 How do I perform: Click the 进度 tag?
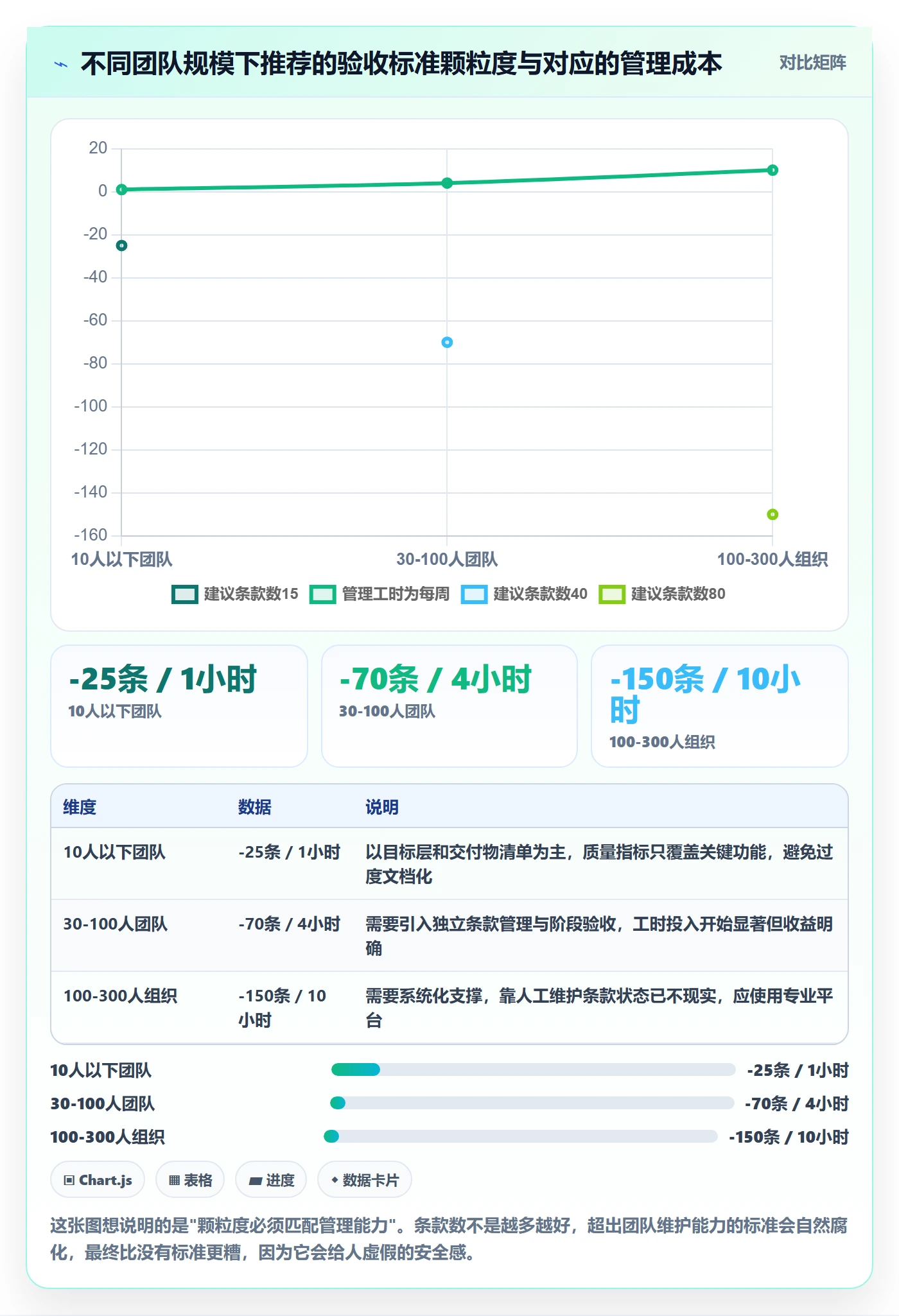pyautogui.click(x=271, y=1180)
